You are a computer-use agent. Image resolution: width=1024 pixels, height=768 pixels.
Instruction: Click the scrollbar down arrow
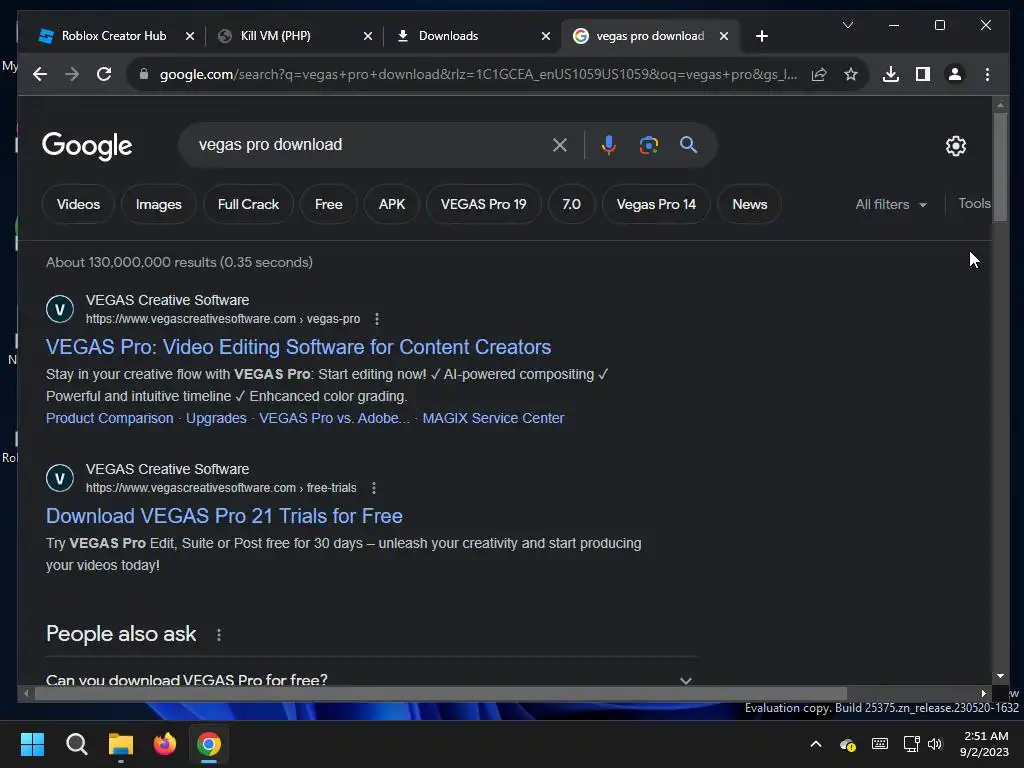(1000, 677)
